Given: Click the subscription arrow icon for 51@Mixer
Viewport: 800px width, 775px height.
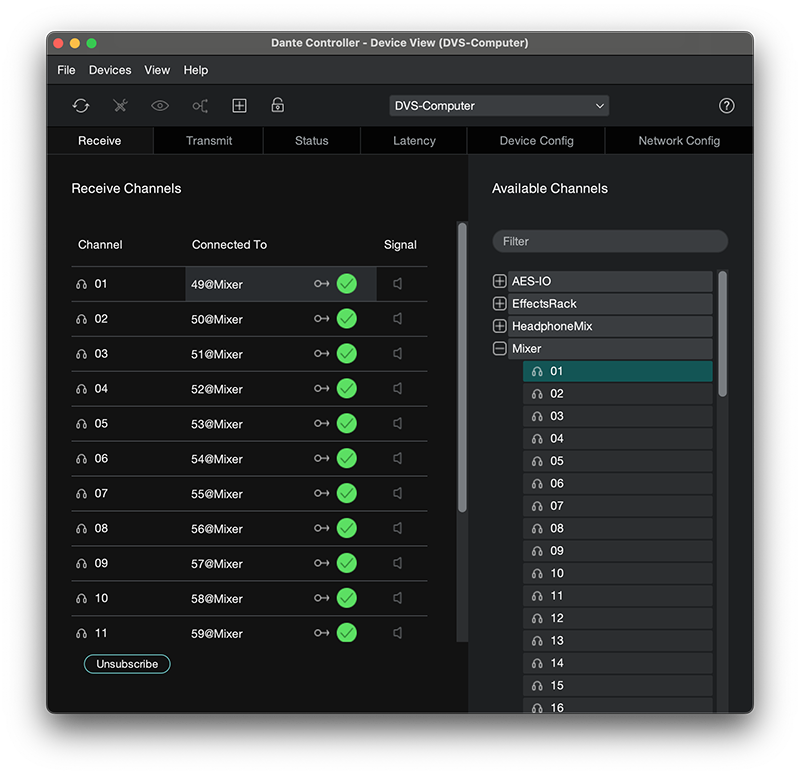Looking at the screenshot, I should point(321,354).
